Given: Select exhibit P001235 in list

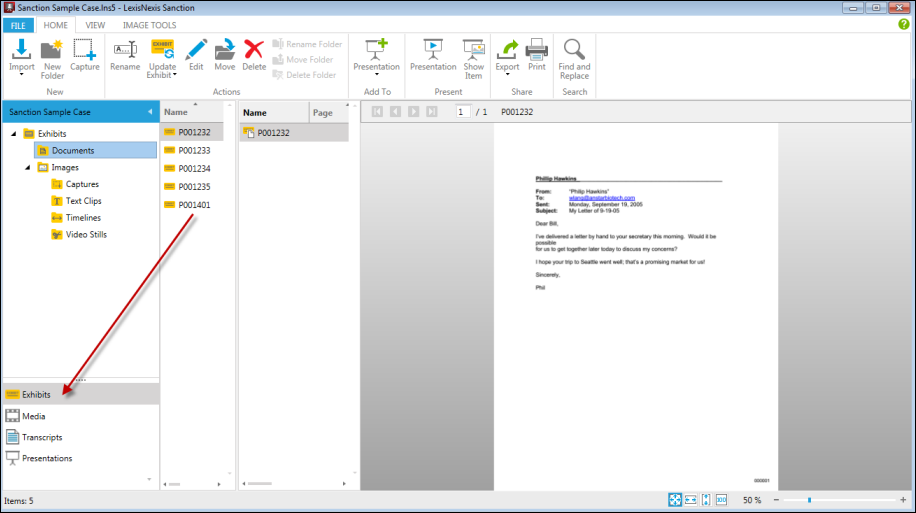Looking at the screenshot, I should click(x=192, y=186).
